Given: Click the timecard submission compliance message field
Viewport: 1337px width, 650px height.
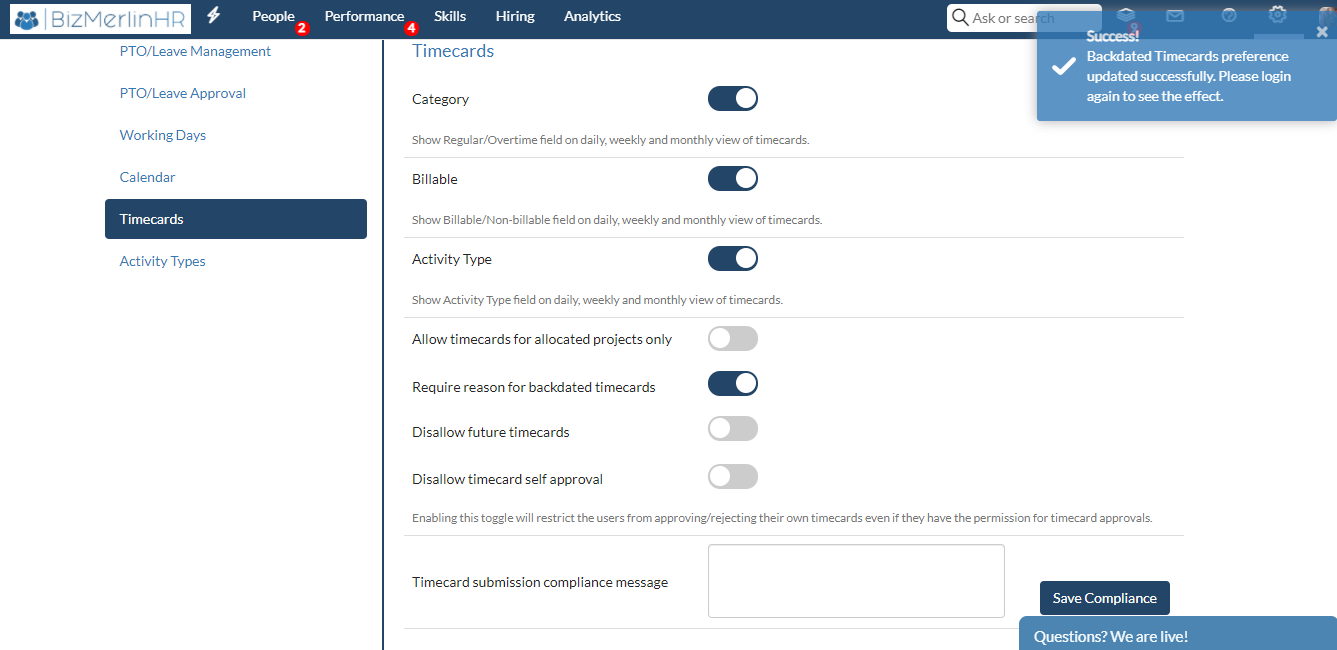Looking at the screenshot, I should point(856,580).
